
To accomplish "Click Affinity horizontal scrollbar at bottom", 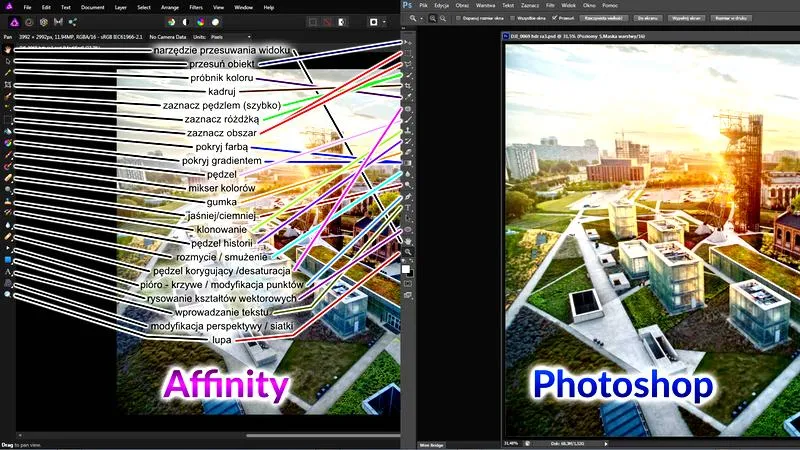I will (323, 436).
